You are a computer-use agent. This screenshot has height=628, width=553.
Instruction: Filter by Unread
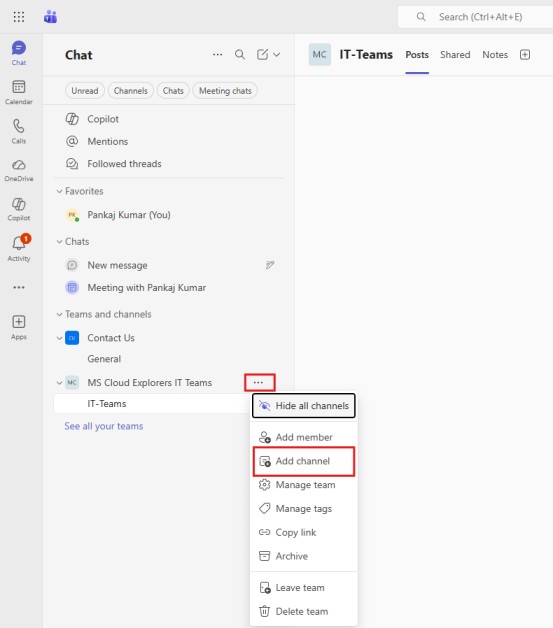point(84,91)
